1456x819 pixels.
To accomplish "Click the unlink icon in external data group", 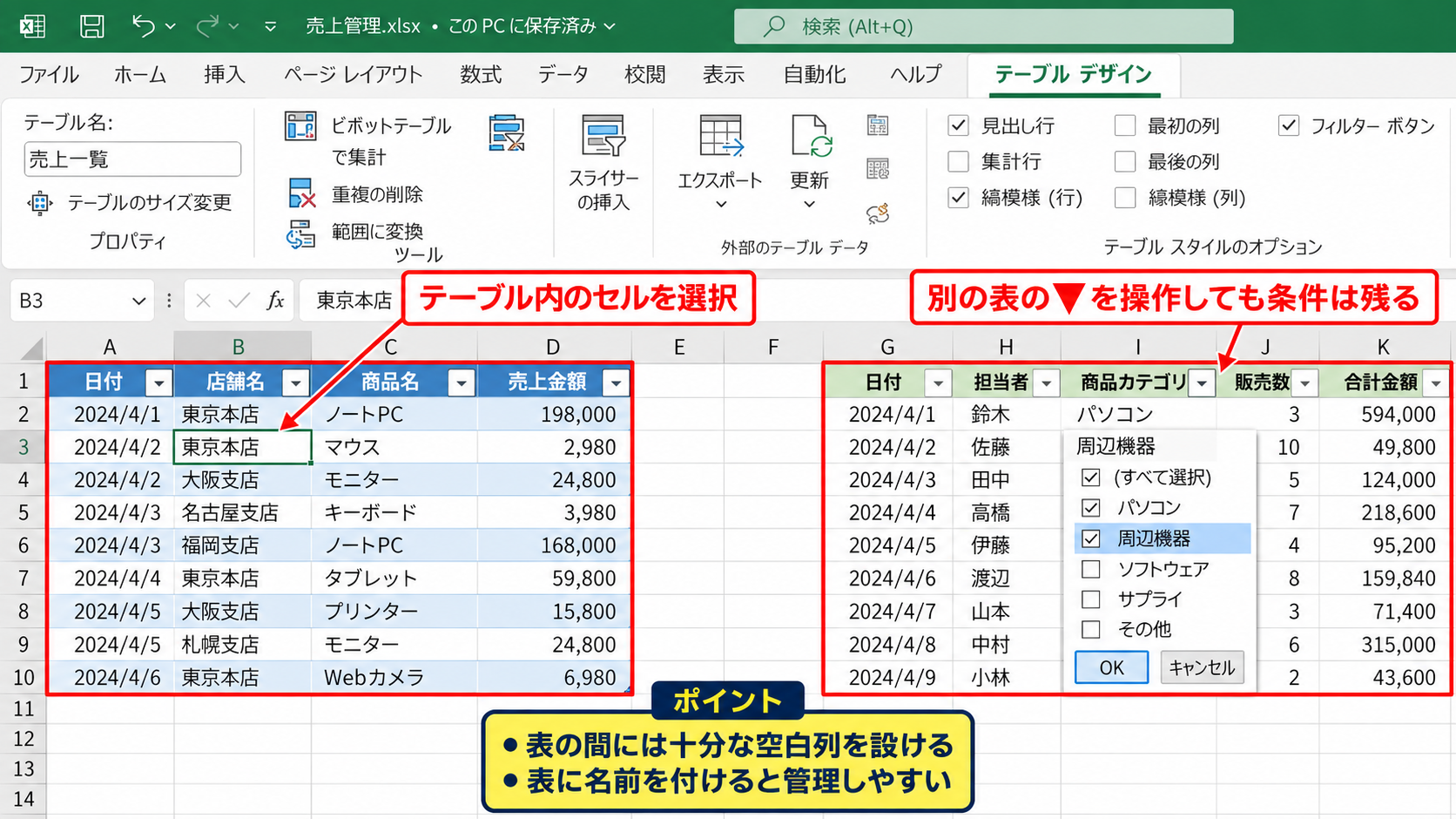I will click(878, 213).
